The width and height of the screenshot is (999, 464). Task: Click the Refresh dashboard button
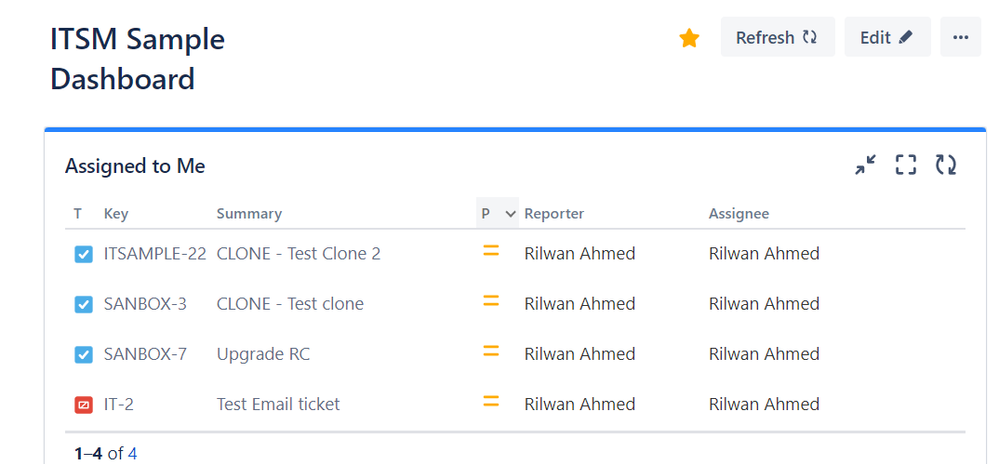[777, 37]
